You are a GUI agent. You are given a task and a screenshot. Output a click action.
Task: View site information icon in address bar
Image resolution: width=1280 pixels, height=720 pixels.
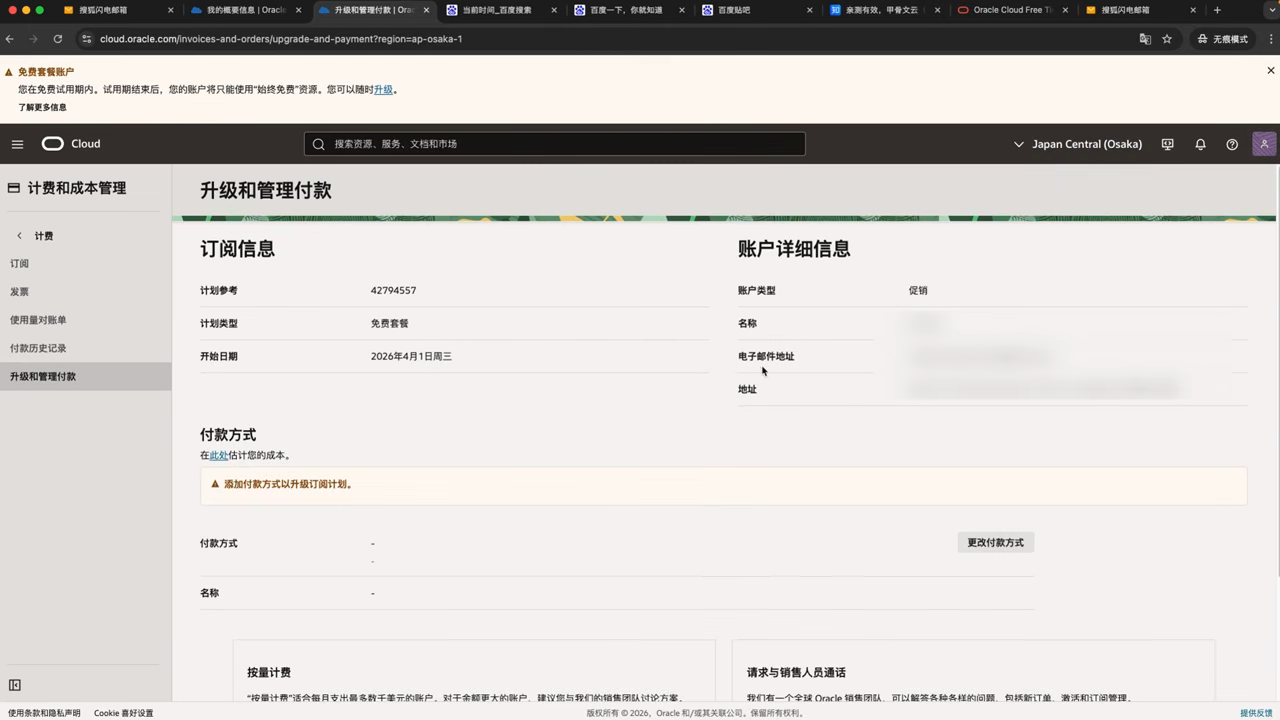(87, 39)
